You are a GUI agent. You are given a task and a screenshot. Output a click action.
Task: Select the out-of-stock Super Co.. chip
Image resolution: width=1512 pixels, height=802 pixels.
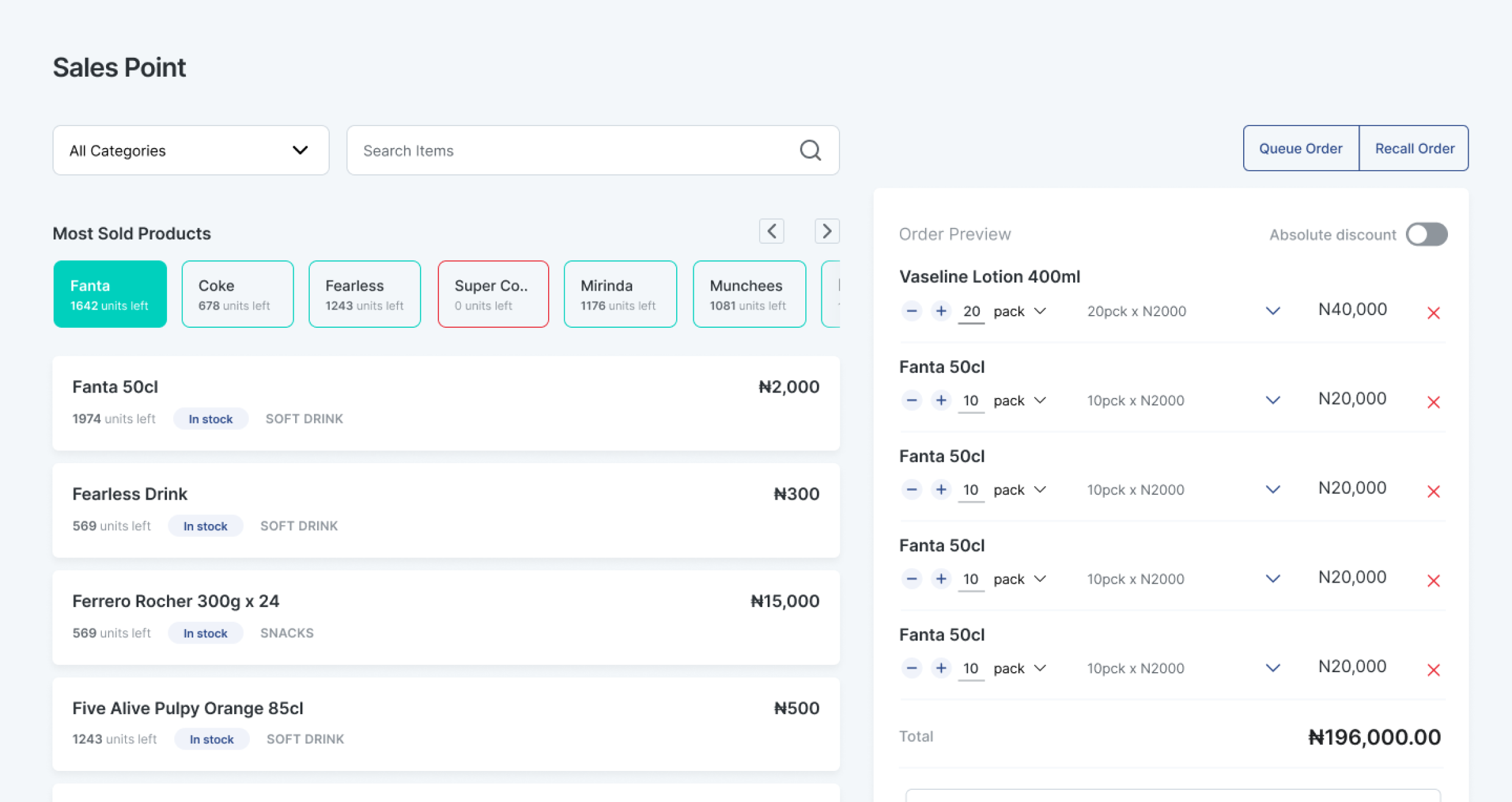point(493,294)
